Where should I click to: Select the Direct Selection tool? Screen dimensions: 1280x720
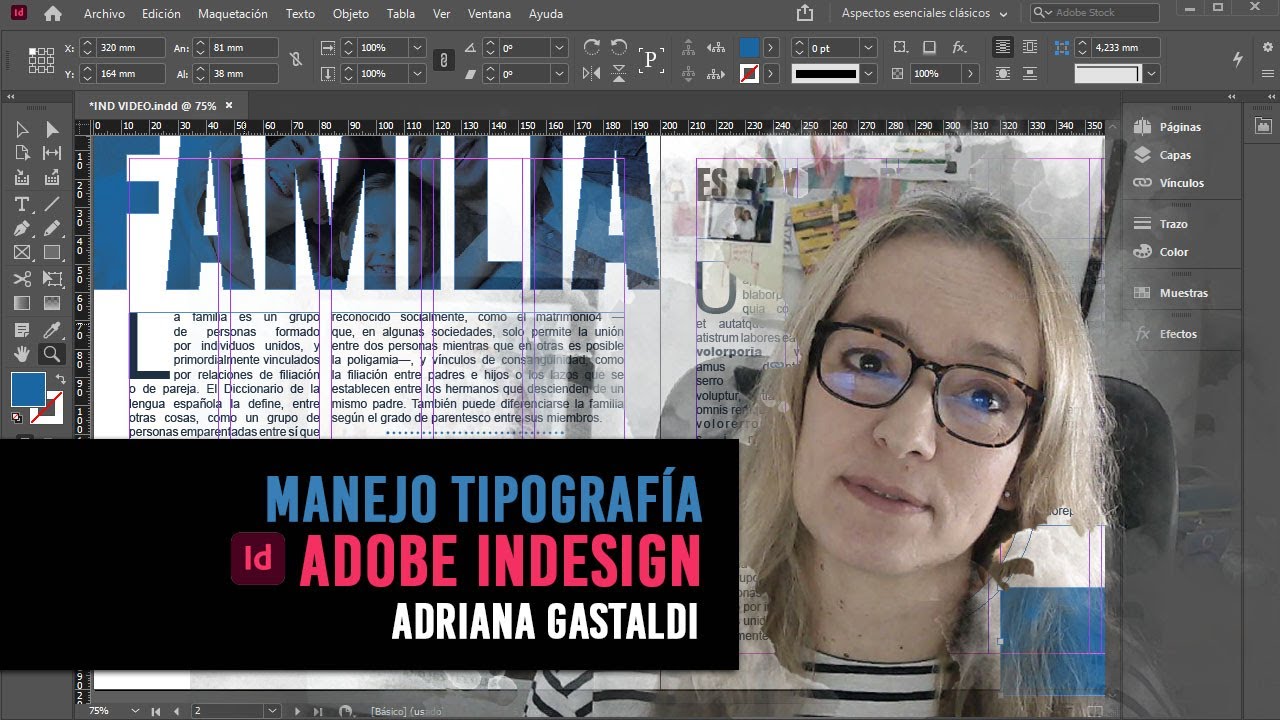click(x=52, y=129)
